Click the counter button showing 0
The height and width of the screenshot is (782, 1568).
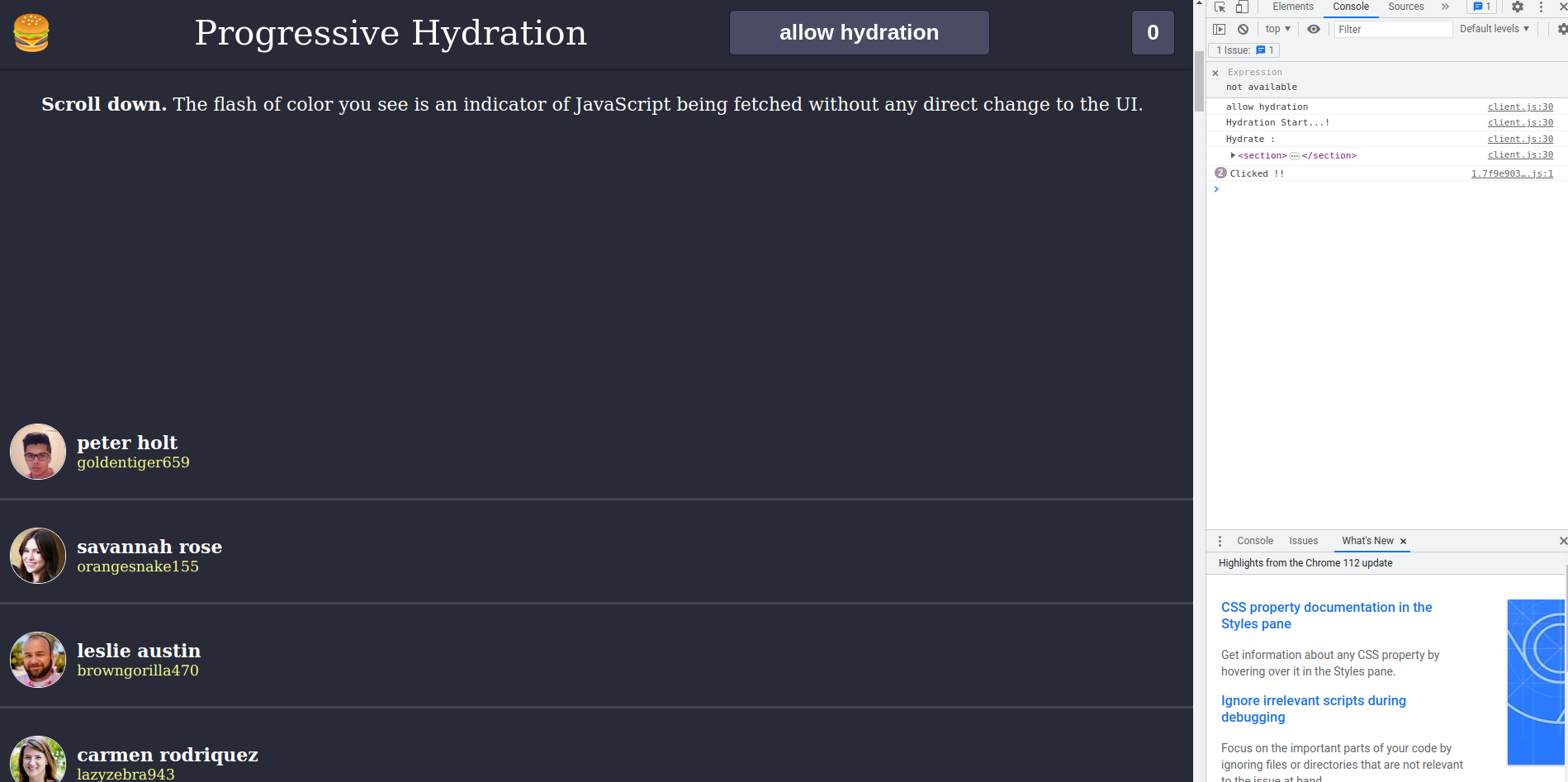tap(1153, 33)
